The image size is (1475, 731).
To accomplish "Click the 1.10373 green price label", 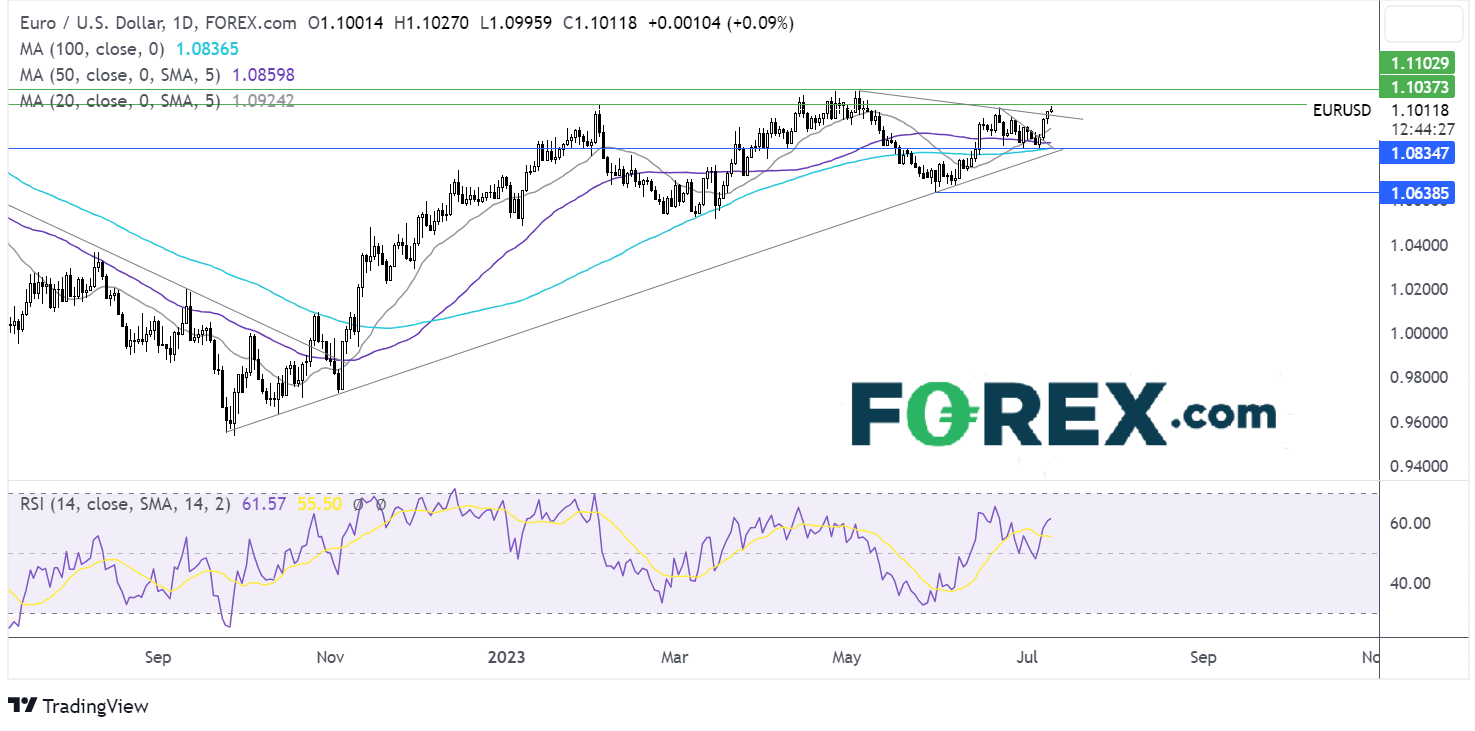I will tap(1417, 89).
